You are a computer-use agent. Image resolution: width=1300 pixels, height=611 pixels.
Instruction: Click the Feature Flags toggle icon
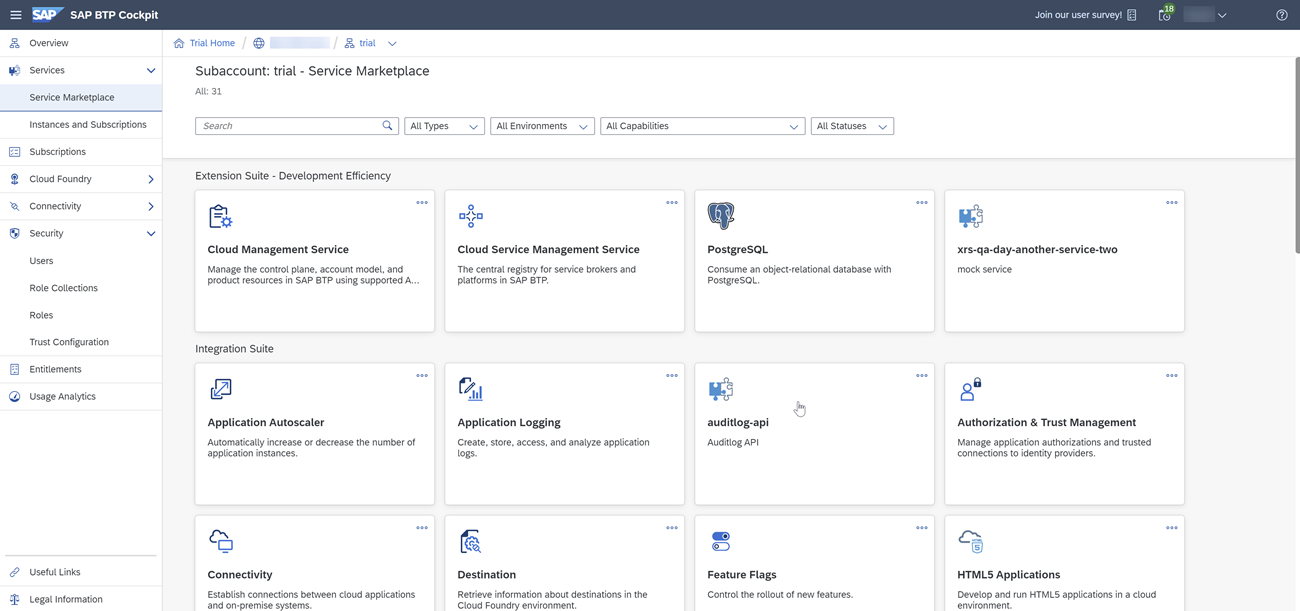720,541
